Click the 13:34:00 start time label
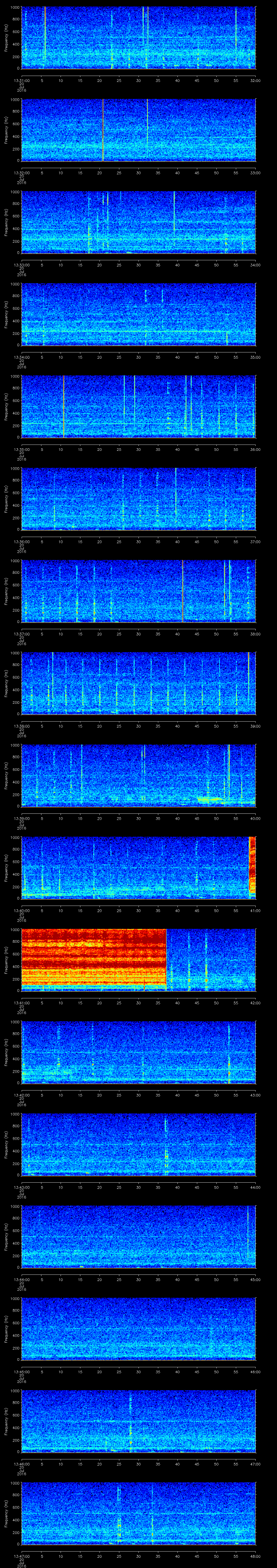277x1568 pixels. 21,357
